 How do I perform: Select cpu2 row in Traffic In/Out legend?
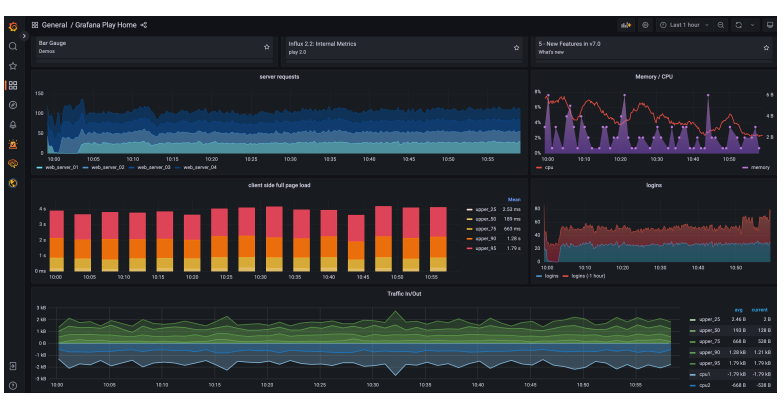pos(730,386)
